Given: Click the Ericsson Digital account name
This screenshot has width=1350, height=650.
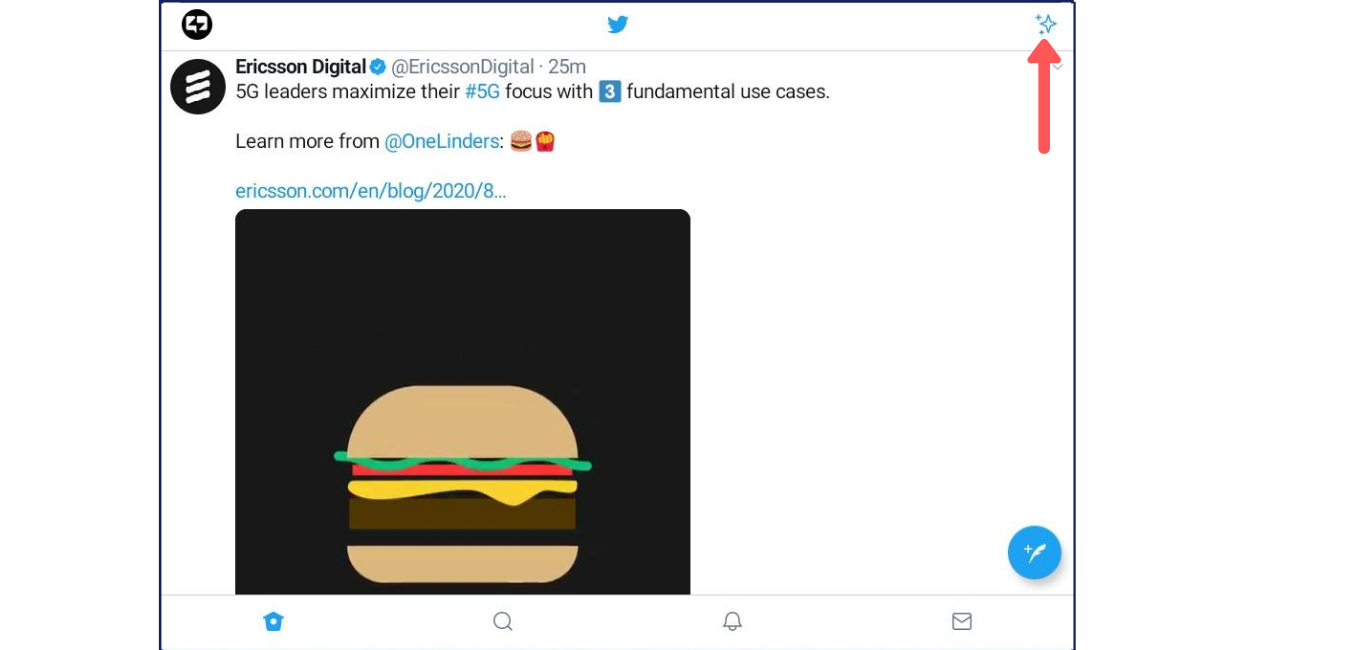Looking at the screenshot, I should (x=300, y=67).
